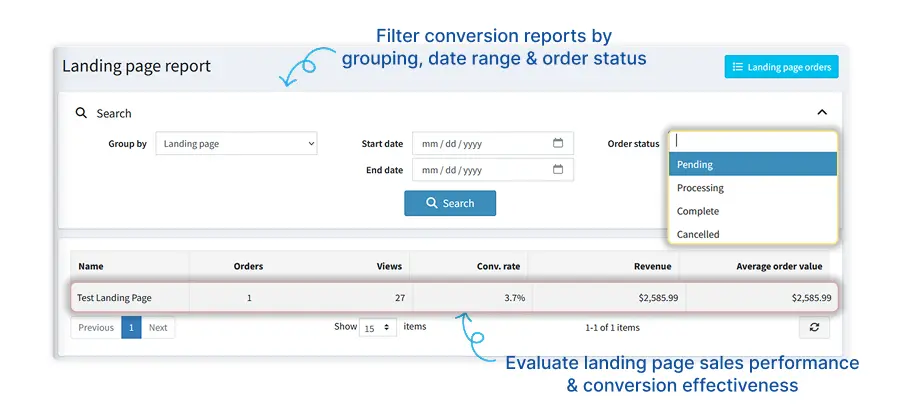
Task: Select Processing order status
Action: 752,188
